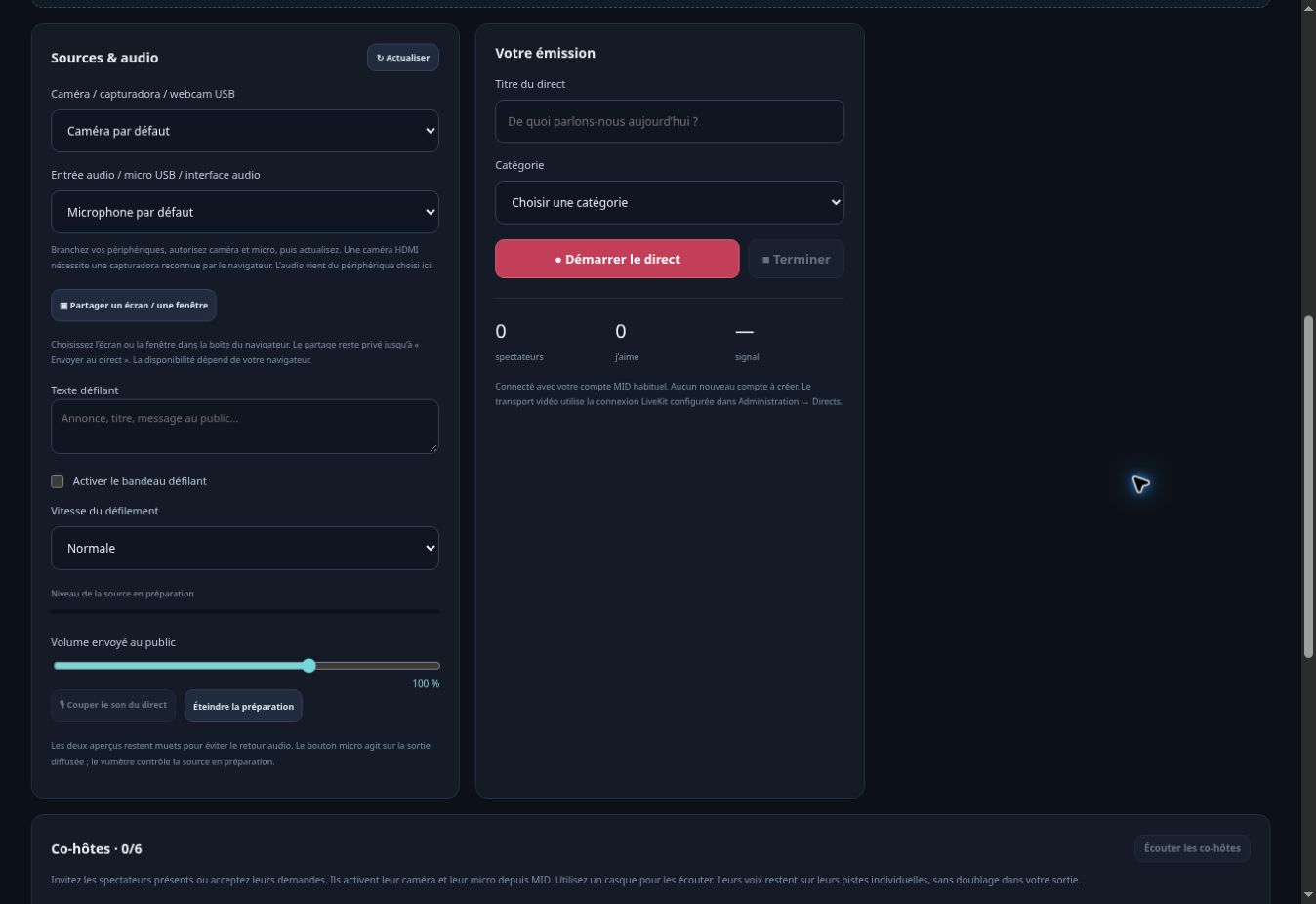Open the Caméra par défaut dropdown
Image resolution: width=1316 pixels, height=904 pixels.
pyautogui.click(x=245, y=131)
